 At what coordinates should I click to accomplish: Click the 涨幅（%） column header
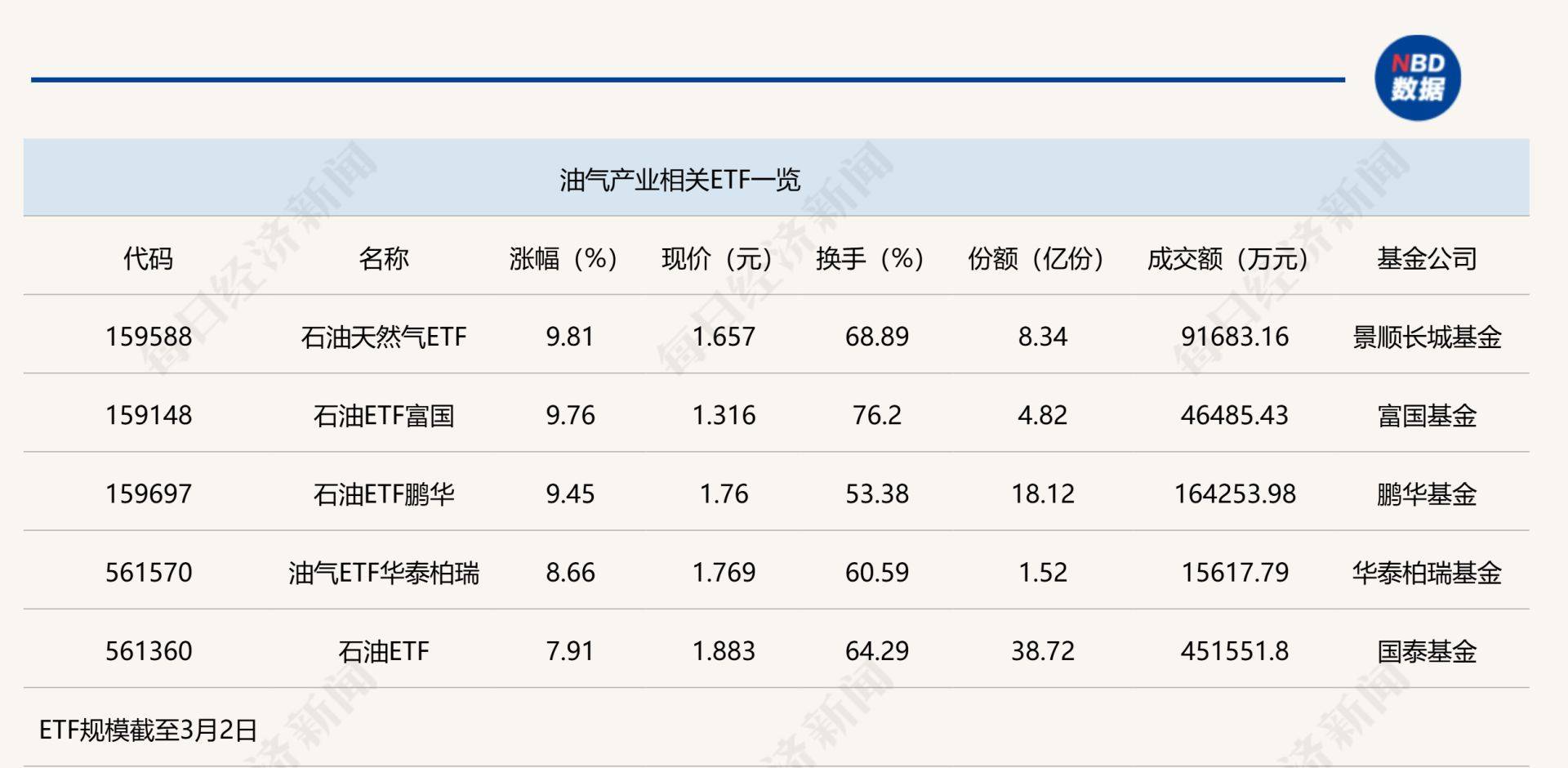click(563, 259)
